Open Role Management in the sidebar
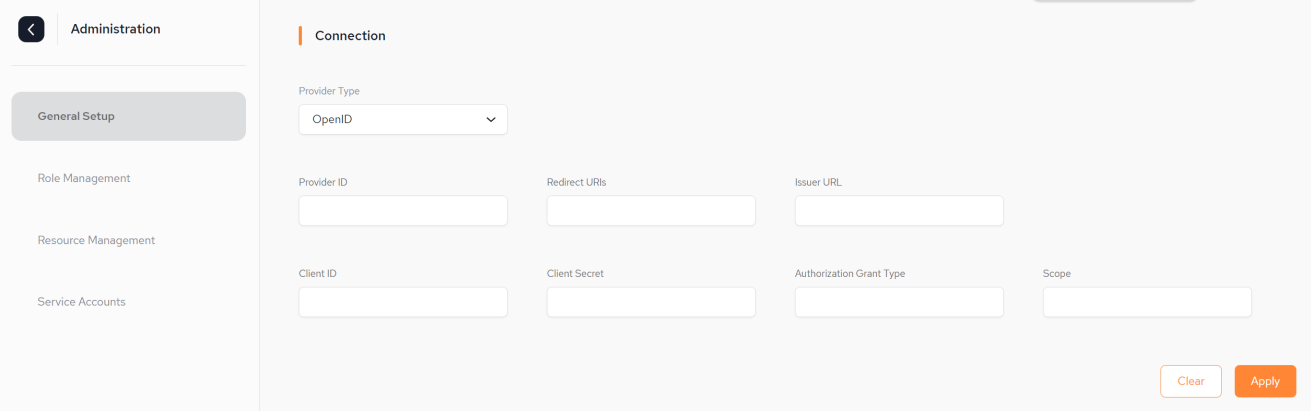 coord(84,178)
